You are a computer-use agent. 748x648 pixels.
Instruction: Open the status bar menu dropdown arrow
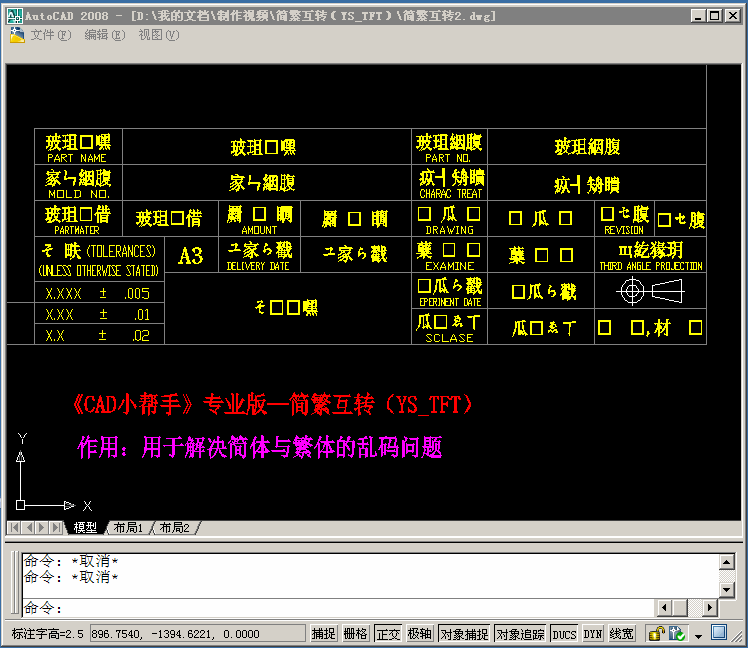(x=698, y=636)
